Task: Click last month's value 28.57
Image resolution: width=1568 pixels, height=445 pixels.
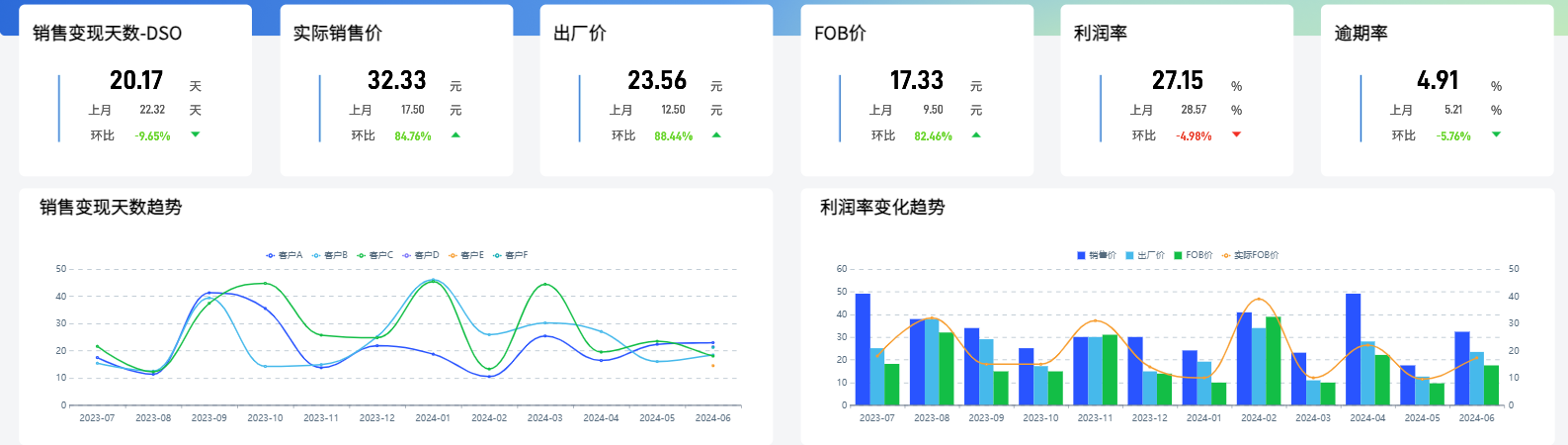Action: point(1194,110)
